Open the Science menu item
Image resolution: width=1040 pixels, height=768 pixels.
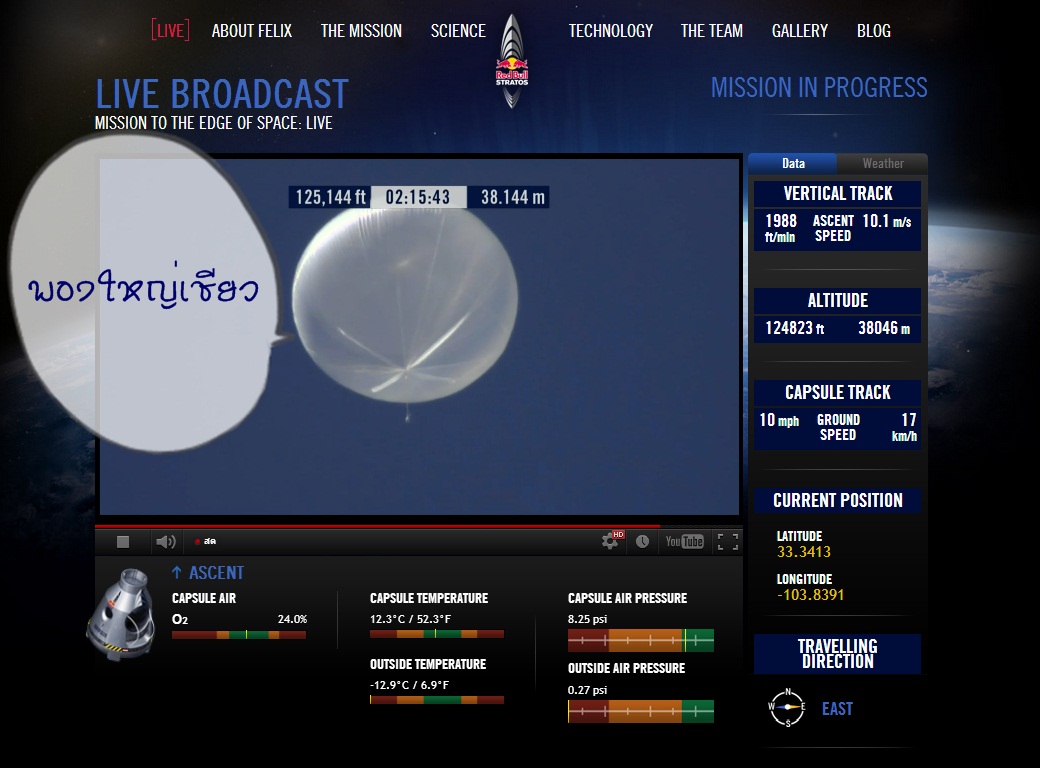point(458,31)
